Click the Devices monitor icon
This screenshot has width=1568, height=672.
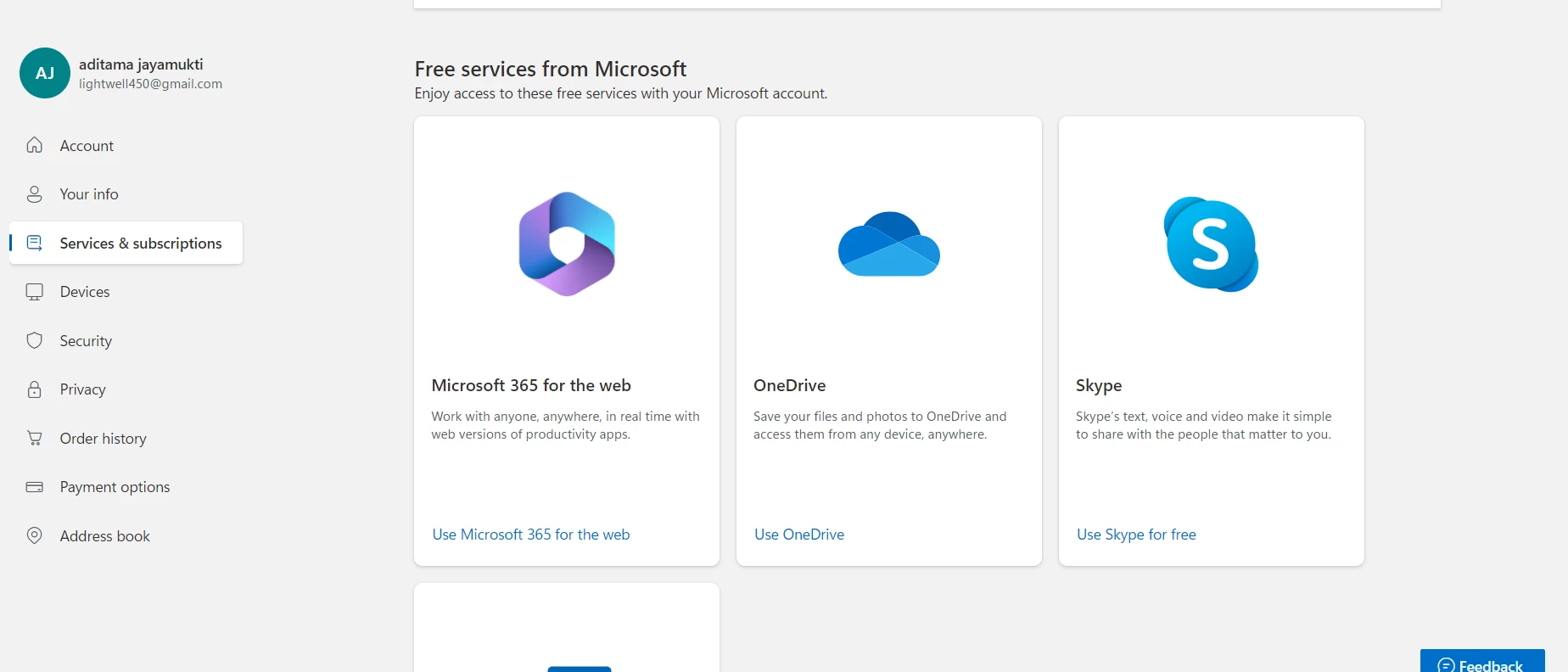tap(35, 292)
